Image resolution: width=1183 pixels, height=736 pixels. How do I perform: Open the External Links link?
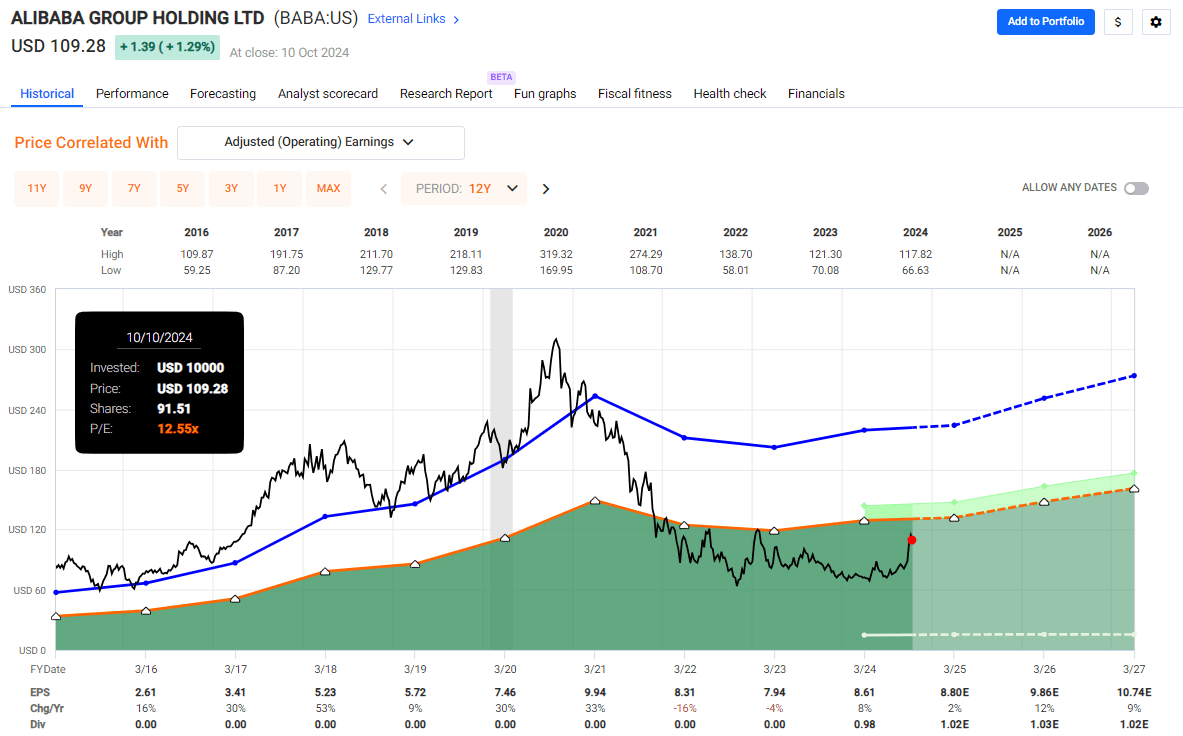coord(406,19)
